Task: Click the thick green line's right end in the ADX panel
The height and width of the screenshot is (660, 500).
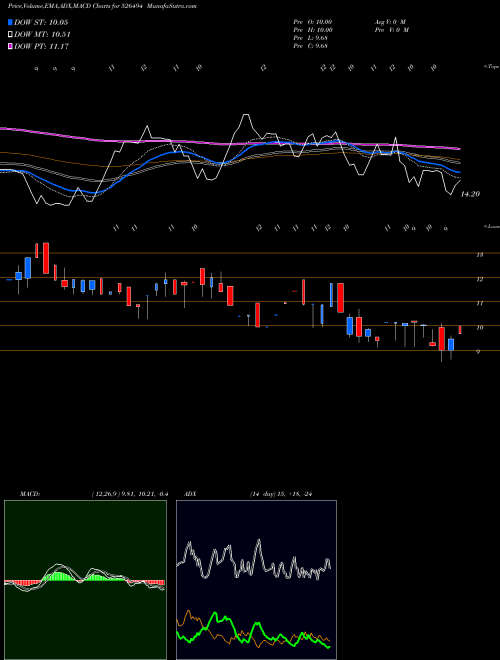Action: [x=328, y=647]
